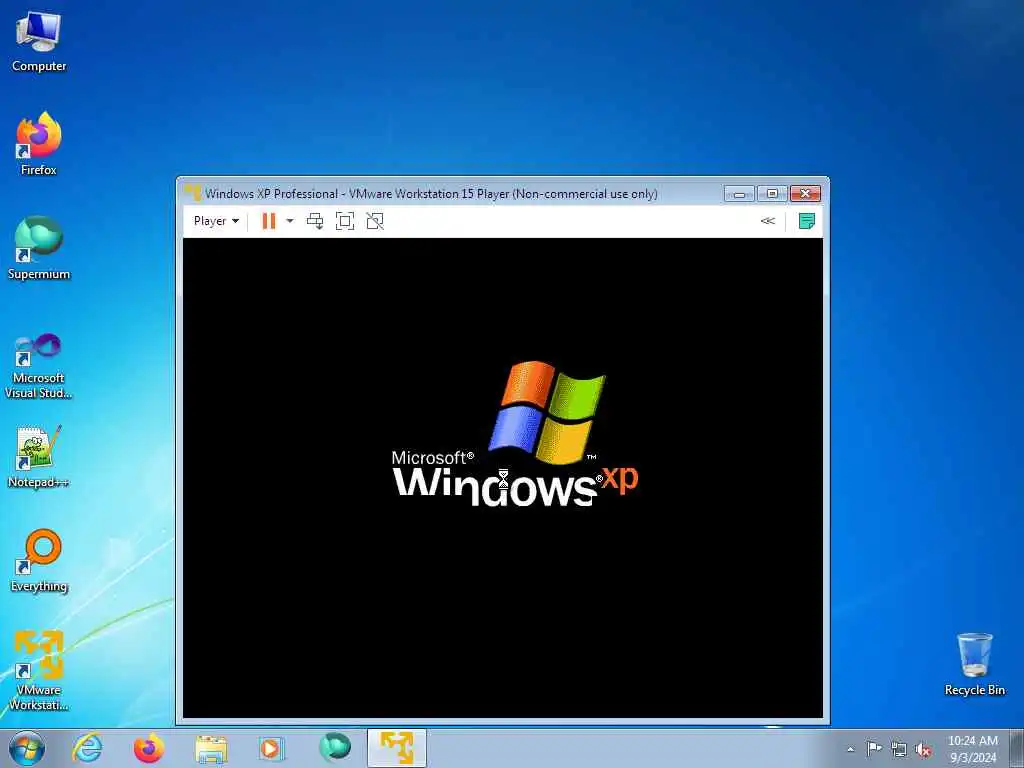
Task: Show hidden system tray icons arrow
Action: pyautogui.click(x=850, y=750)
